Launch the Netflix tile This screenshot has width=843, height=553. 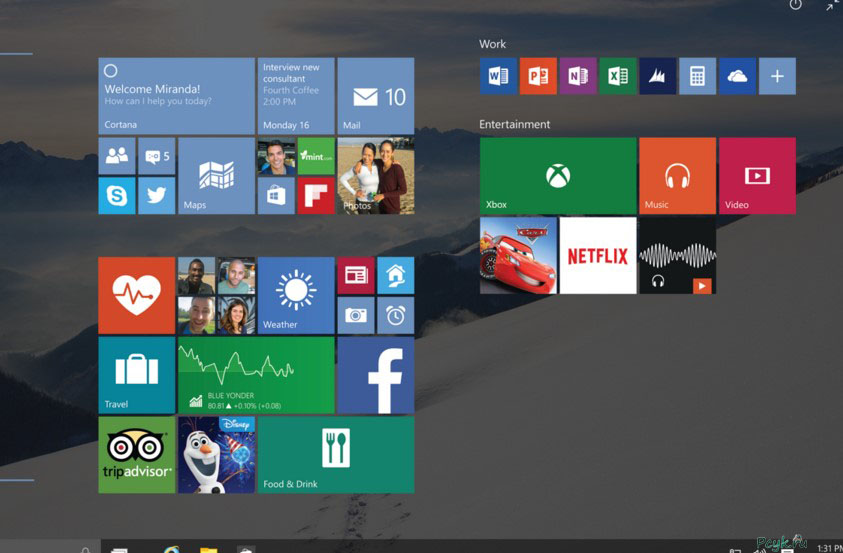pos(598,255)
